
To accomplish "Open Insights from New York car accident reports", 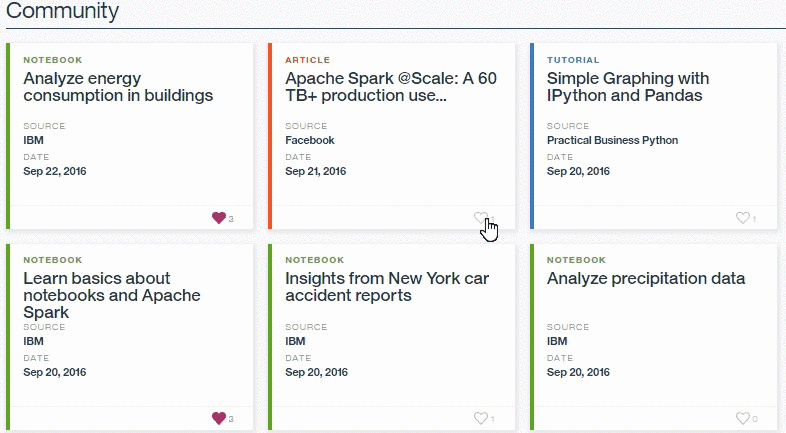I will [x=387, y=287].
